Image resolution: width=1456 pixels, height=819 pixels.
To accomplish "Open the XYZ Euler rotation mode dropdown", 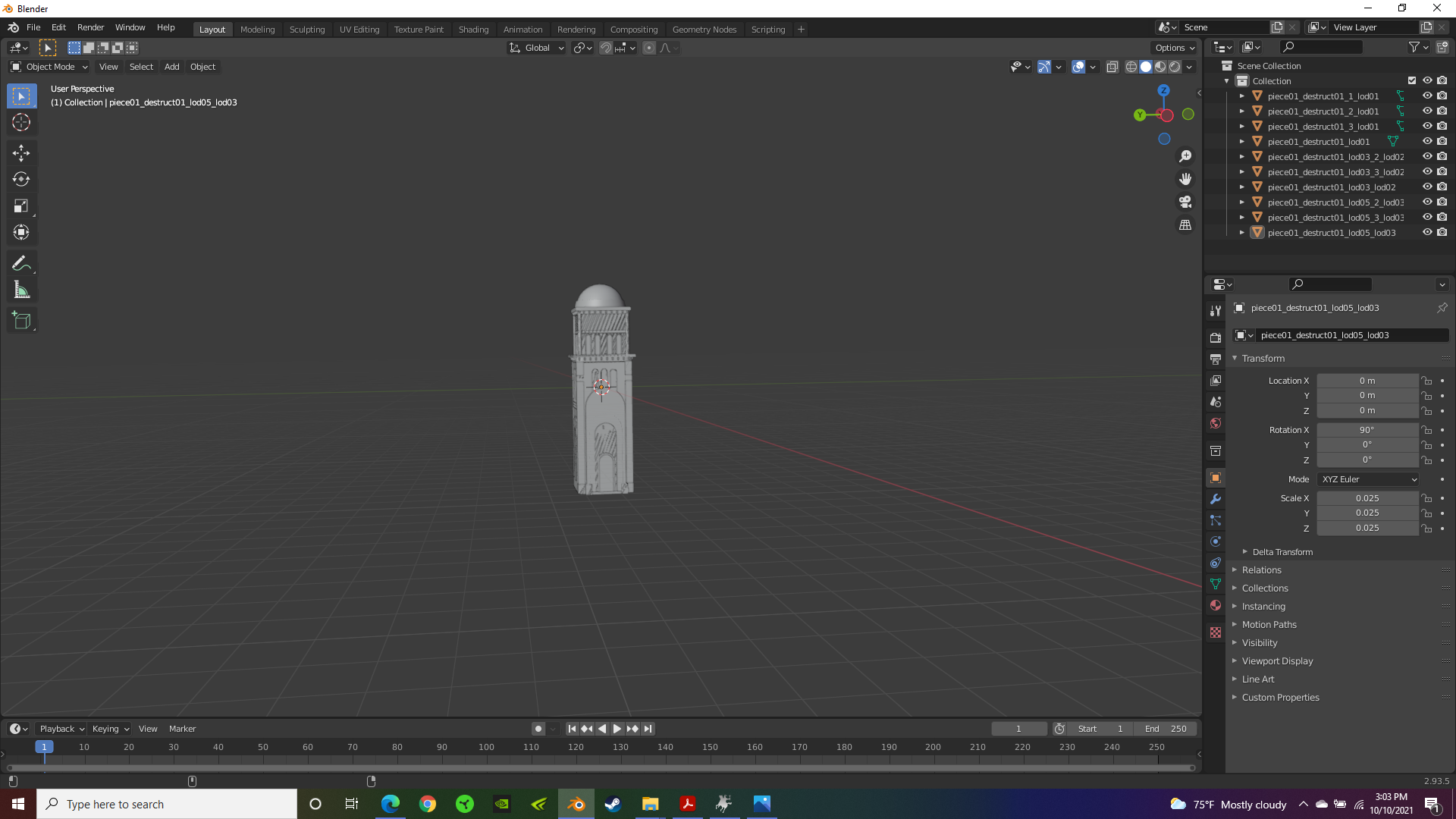I will click(x=1368, y=479).
